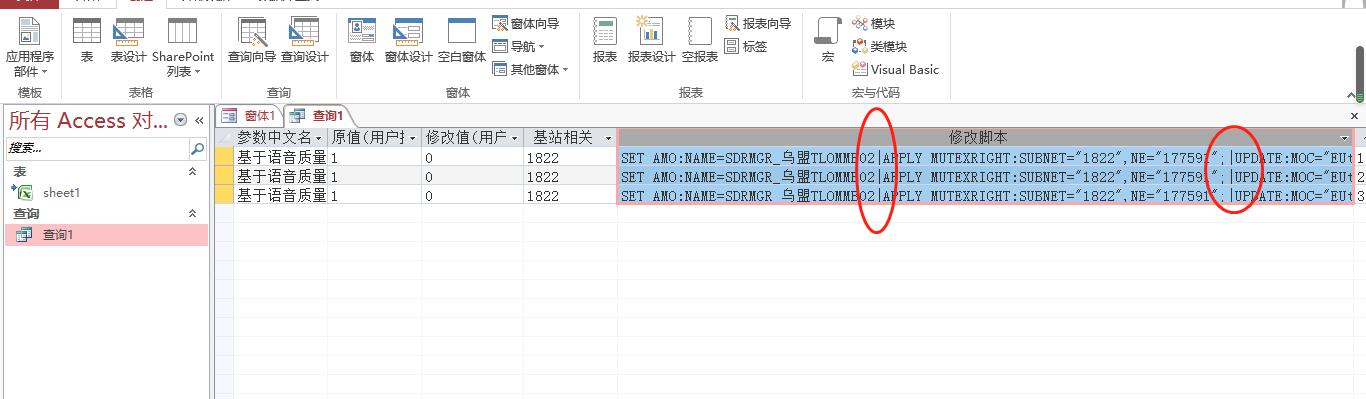Click the 搜索 search input field
This screenshot has height=399, width=1366.
[x=97, y=148]
